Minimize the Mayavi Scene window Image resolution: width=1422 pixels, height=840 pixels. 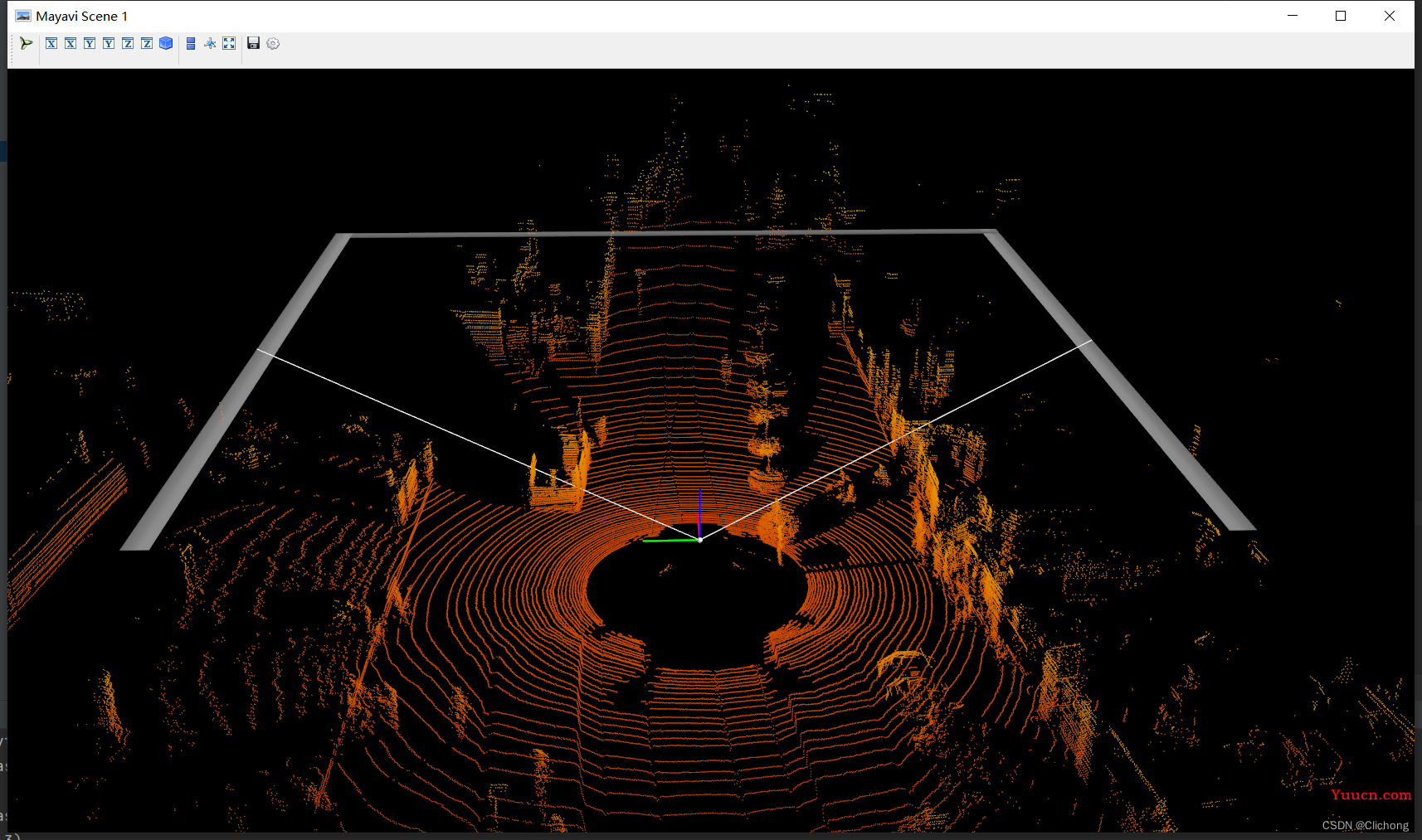1293,16
